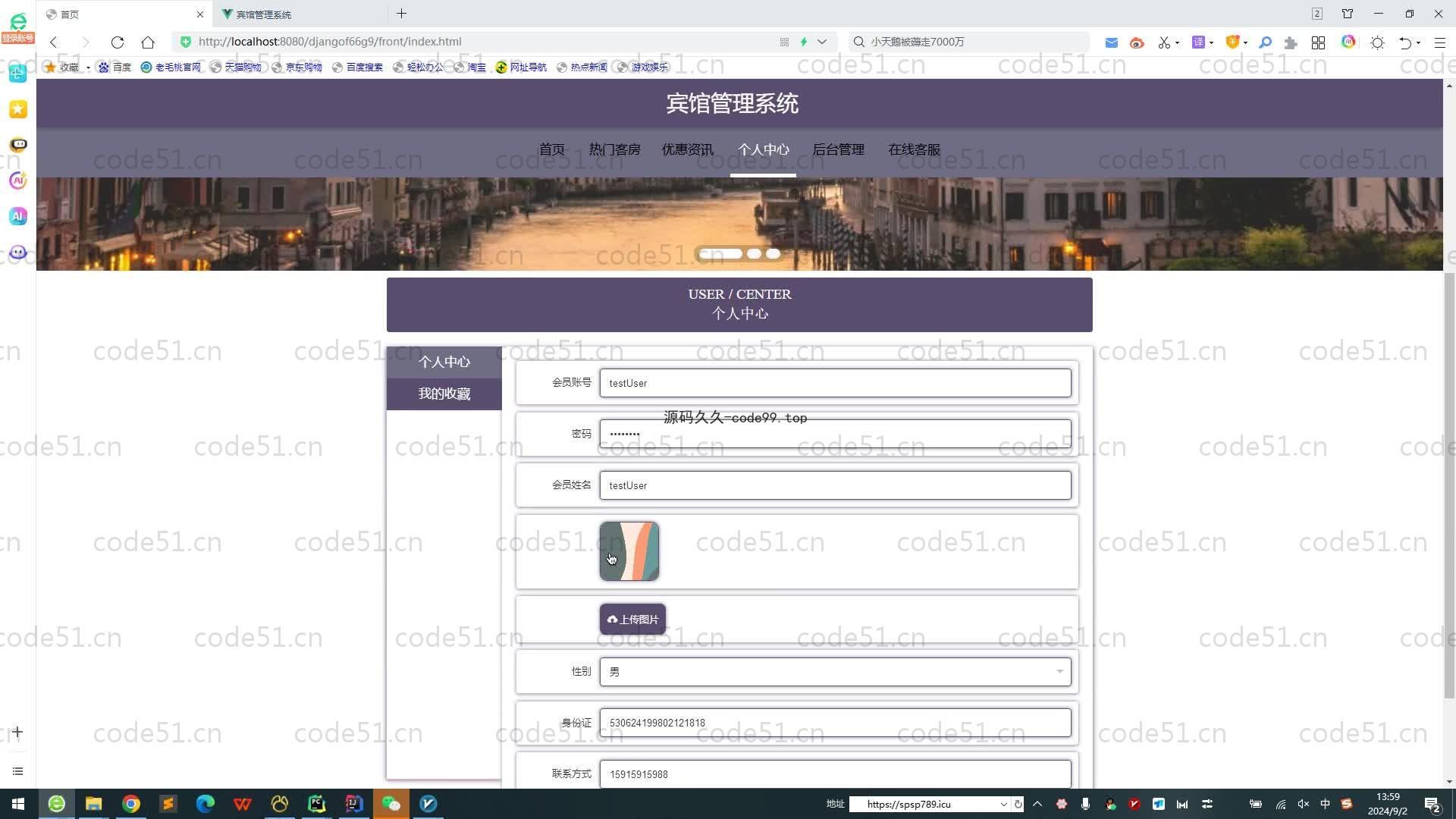The height and width of the screenshot is (819, 1456).
Task: Open the Weibo icon in browser toolbar
Action: point(1137,42)
